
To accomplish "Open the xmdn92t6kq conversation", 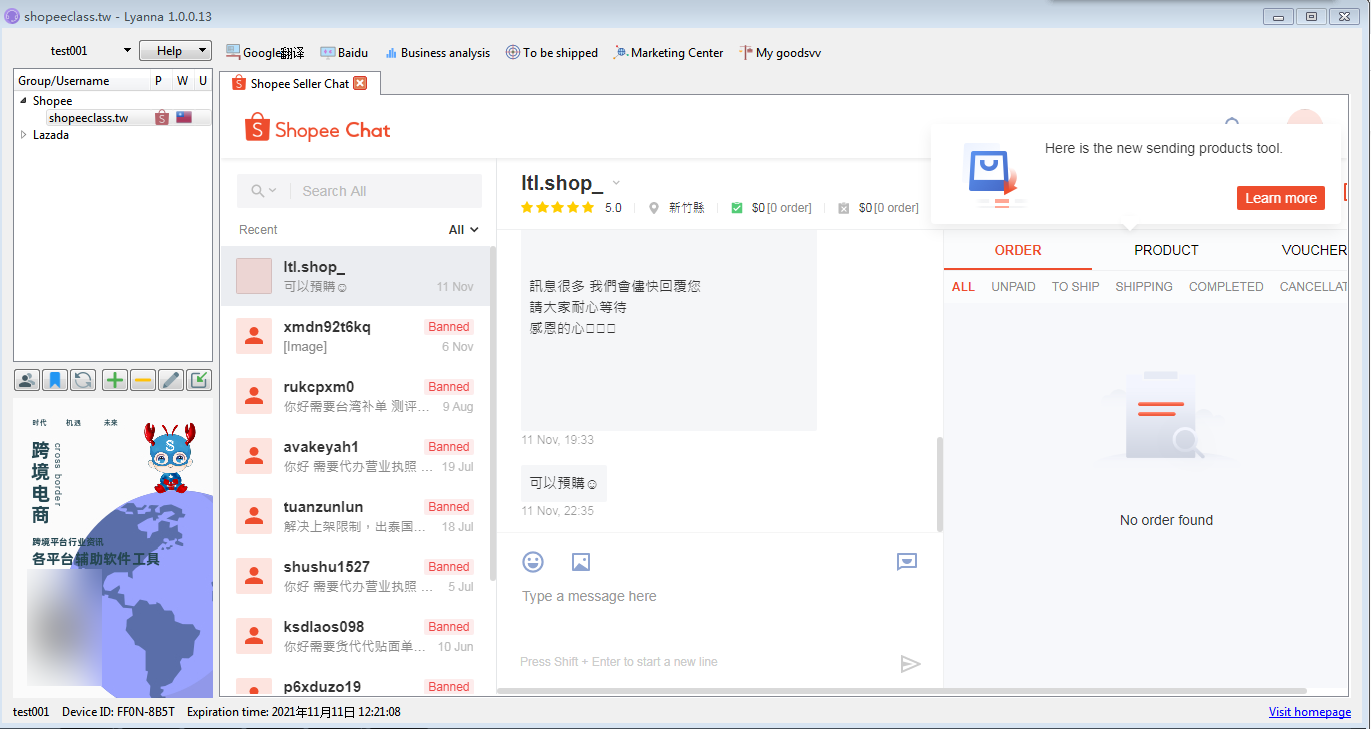I will click(x=356, y=336).
